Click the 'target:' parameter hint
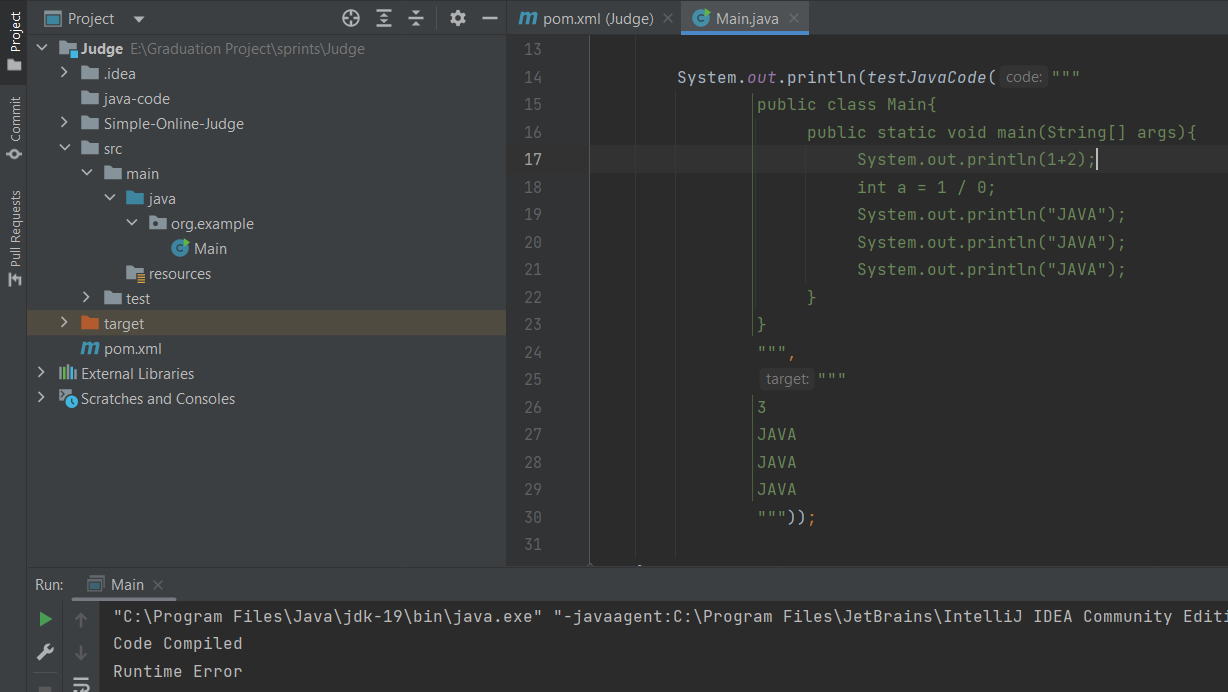The height and width of the screenshot is (692, 1228). pyautogui.click(x=787, y=379)
